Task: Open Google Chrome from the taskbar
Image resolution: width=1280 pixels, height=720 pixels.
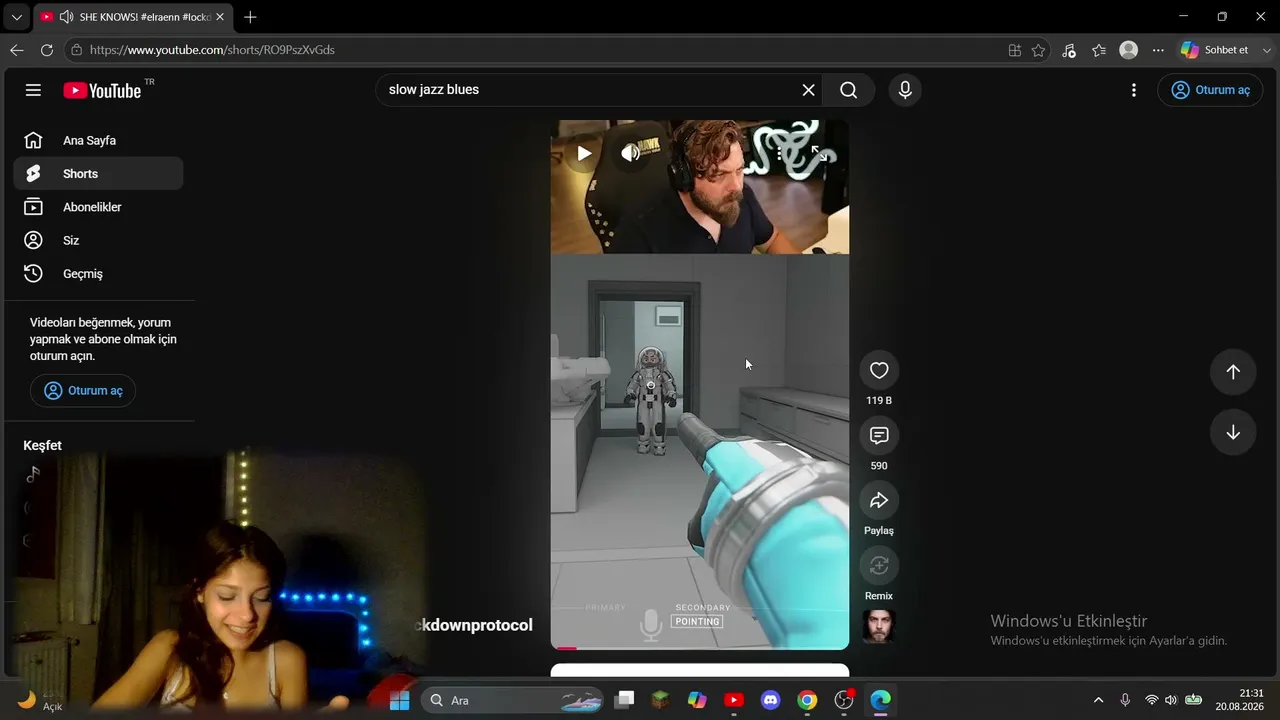Action: pyautogui.click(x=807, y=700)
